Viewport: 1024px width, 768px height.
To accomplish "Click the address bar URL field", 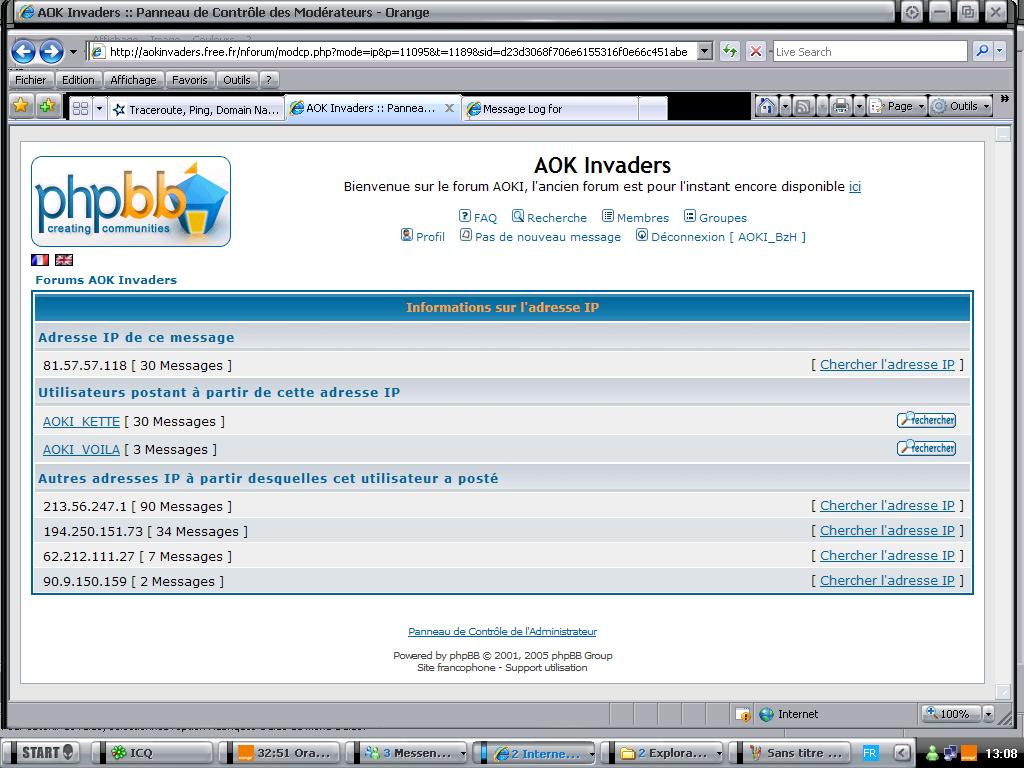I will coord(398,52).
